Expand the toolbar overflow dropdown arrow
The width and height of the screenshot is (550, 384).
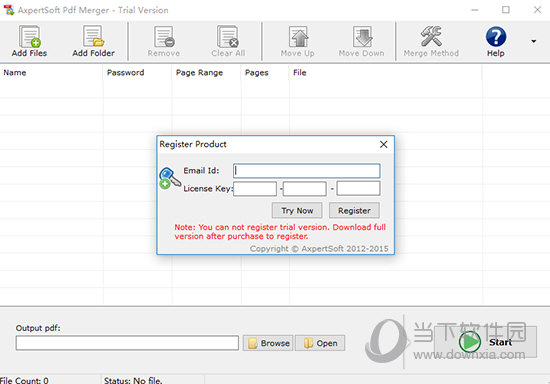pos(534,41)
